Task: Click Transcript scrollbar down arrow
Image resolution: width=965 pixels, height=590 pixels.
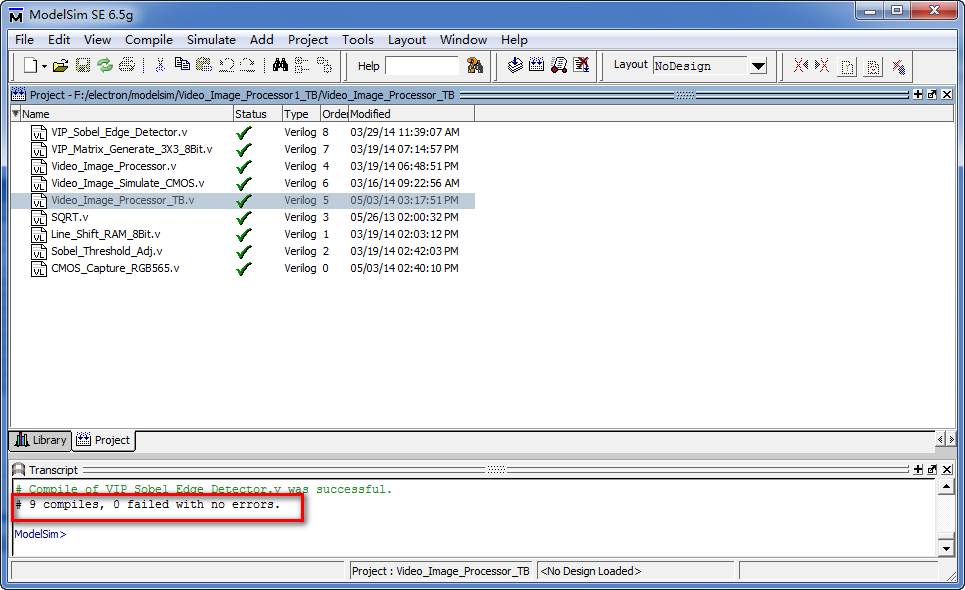Action: [x=946, y=547]
